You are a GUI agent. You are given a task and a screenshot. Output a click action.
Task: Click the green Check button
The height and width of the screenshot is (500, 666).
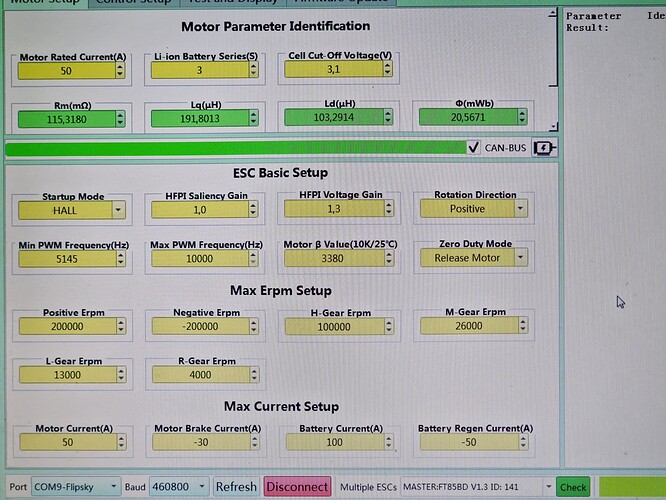point(573,487)
